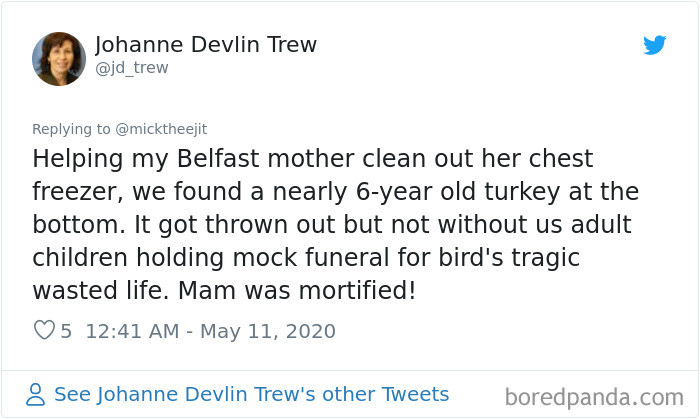See Johanne Devlin Trew's other Tweets

(251, 394)
